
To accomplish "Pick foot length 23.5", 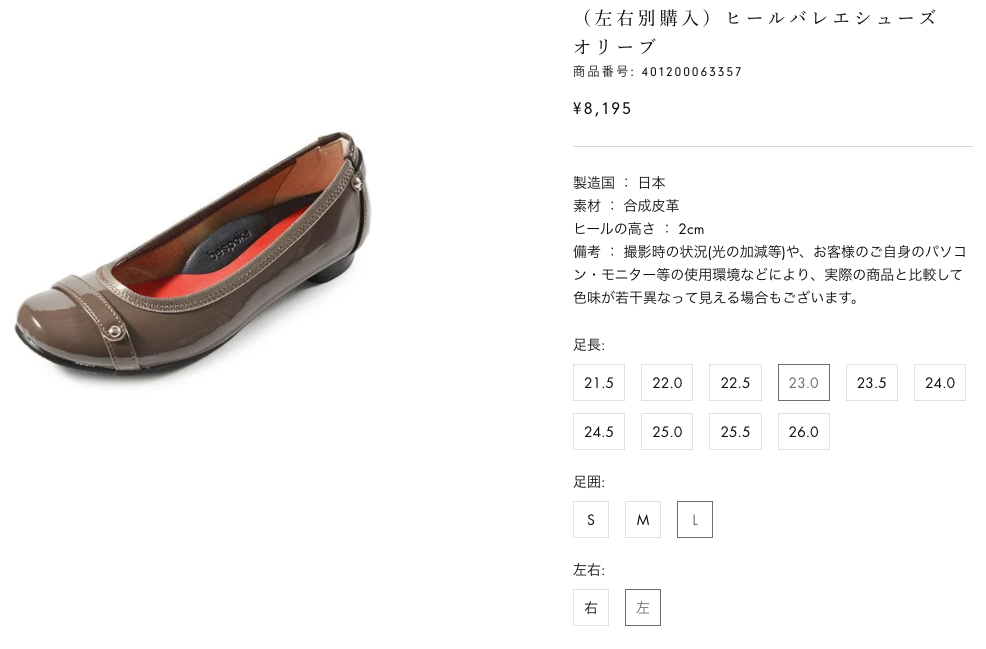I will click(872, 382).
